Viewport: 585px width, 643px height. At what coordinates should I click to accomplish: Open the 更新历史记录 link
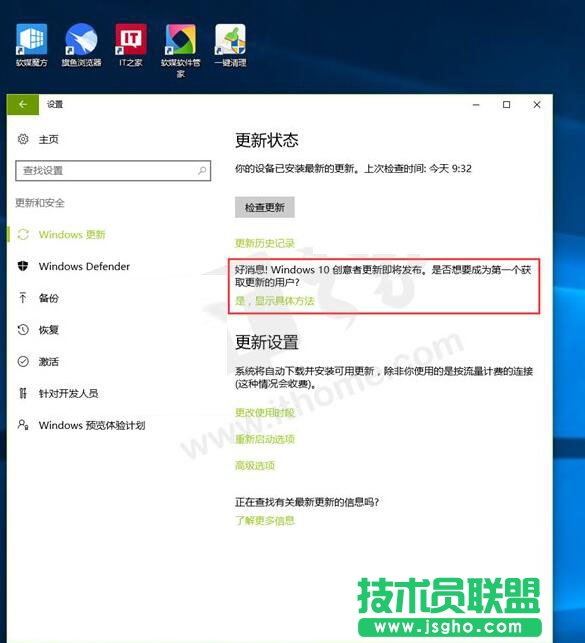pyautogui.click(x=264, y=243)
